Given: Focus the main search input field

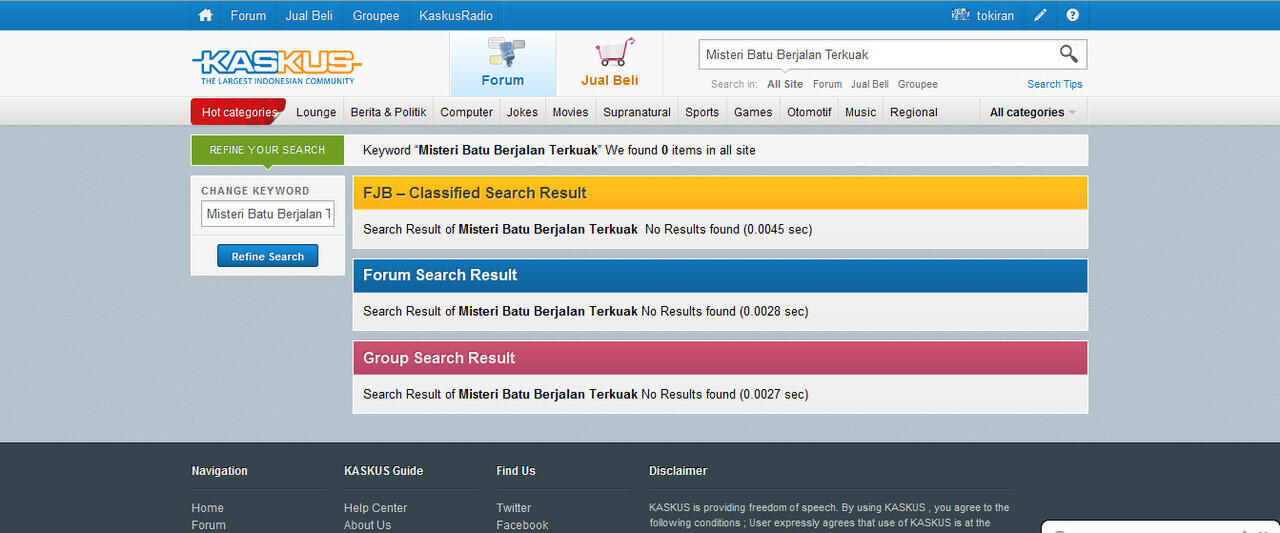Looking at the screenshot, I should coord(877,54).
